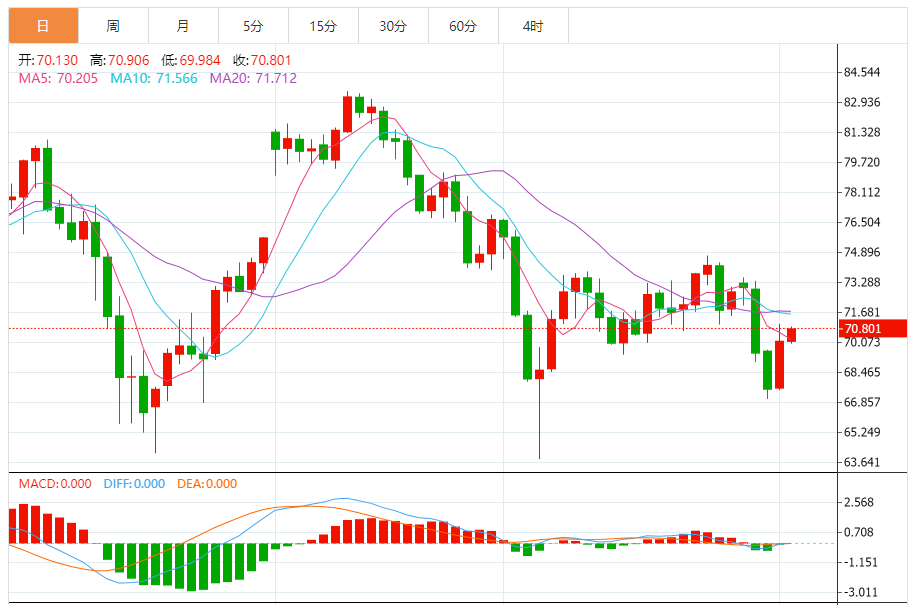Image resolution: width=915 pixels, height=605 pixels.
Task: Click the 高:70.906 high price text
Action: tap(120, 60)
